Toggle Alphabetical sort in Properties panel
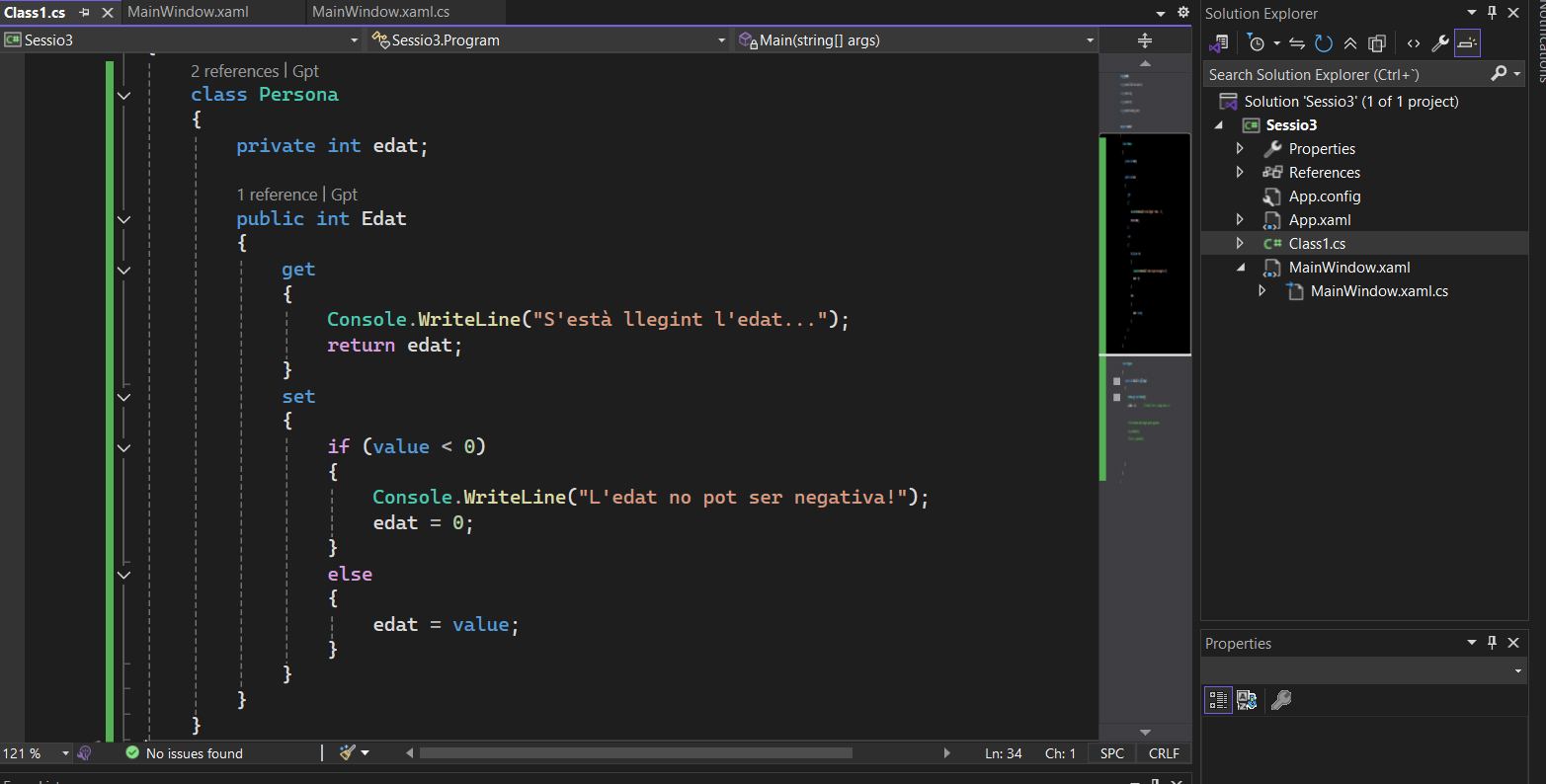The height and width of the screenshot is (784, 1546). pos(1247,700)
